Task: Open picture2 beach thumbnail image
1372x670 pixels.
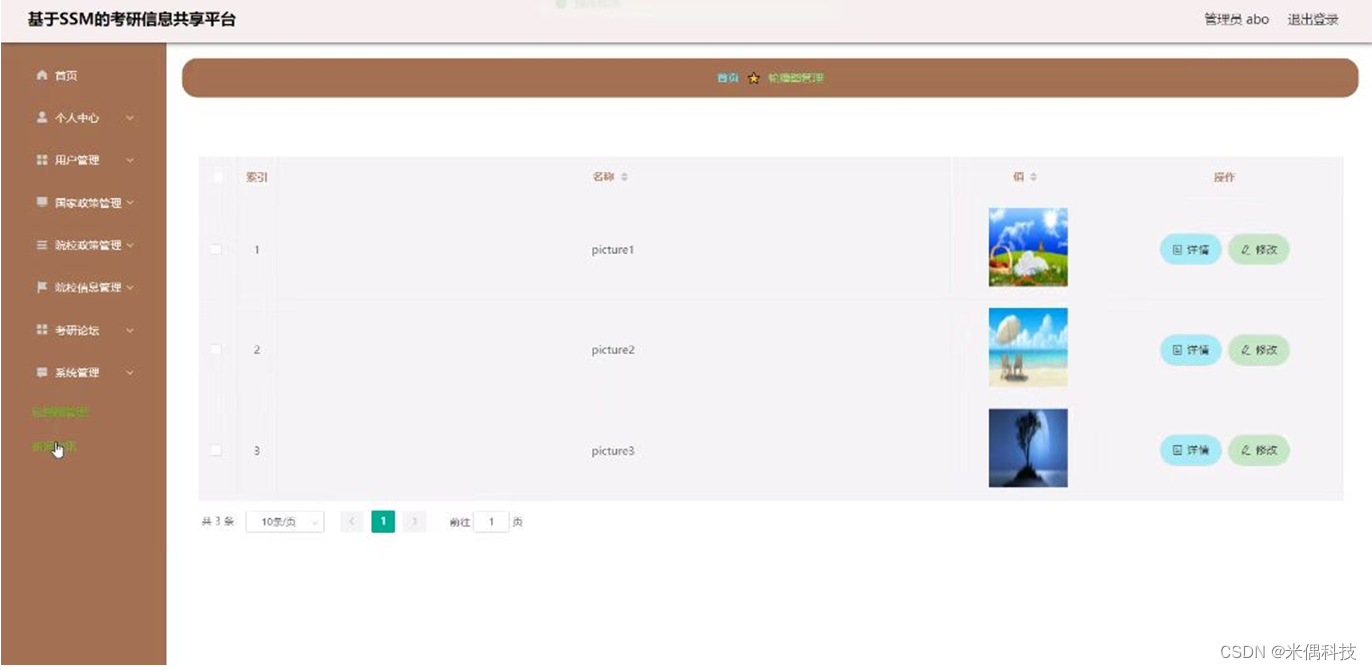Action: [x=1028, y=347]
